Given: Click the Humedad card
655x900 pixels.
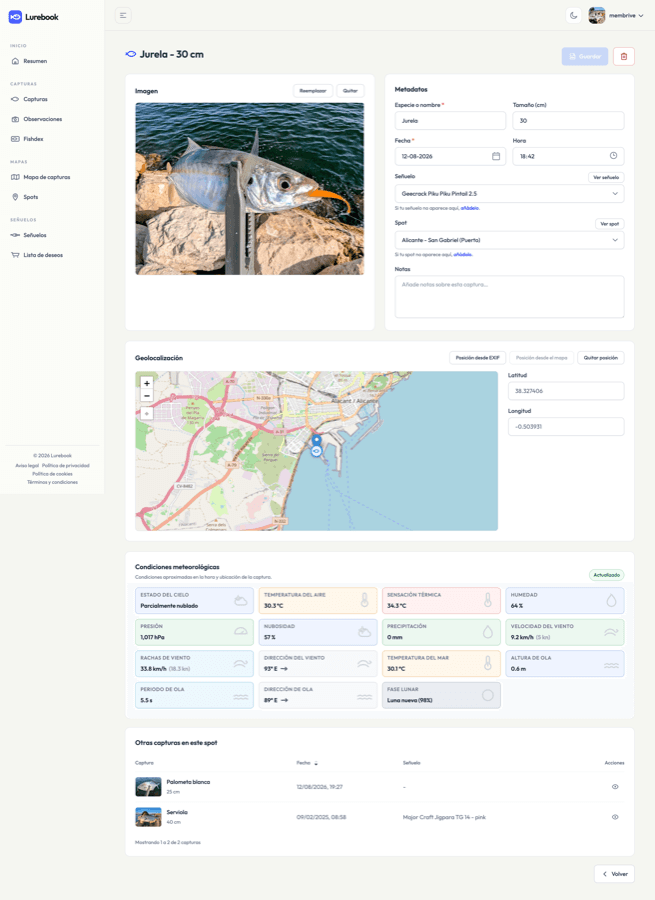Looking at the screenshot, I should pyautogui.click(x=565, y=600).
